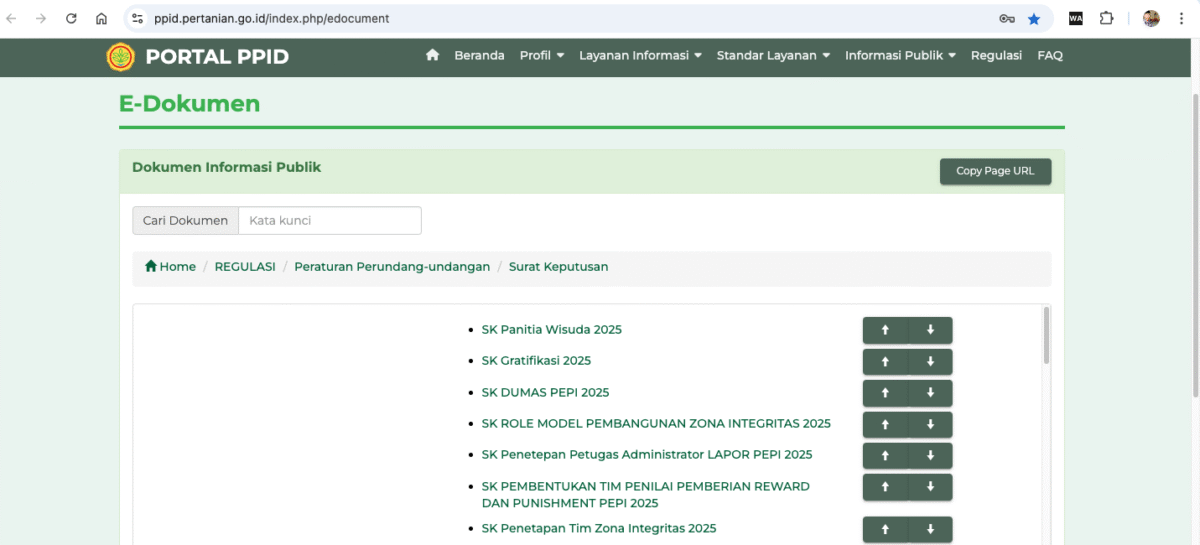Click the Portal PPID logo emblem
The image size is (1200, 545).
pyautogui.click(x=120, y=57)
